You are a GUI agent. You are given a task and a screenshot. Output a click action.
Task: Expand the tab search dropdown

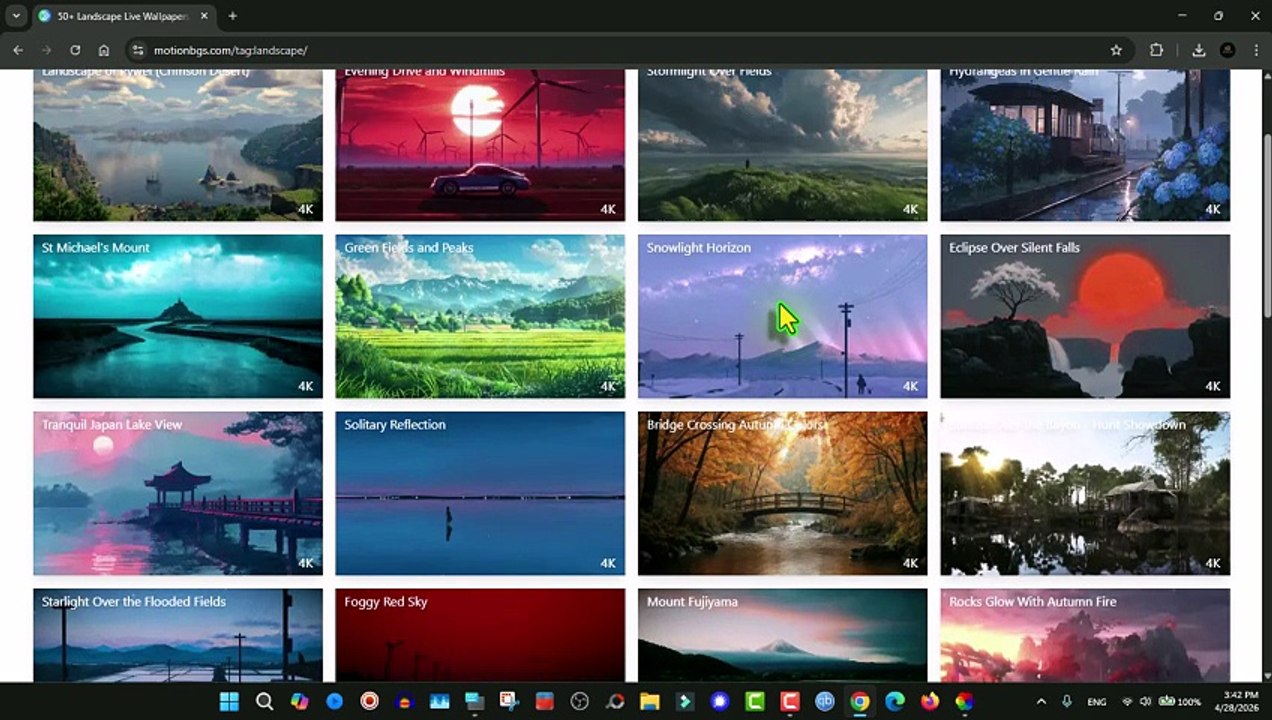pos(16,16)
